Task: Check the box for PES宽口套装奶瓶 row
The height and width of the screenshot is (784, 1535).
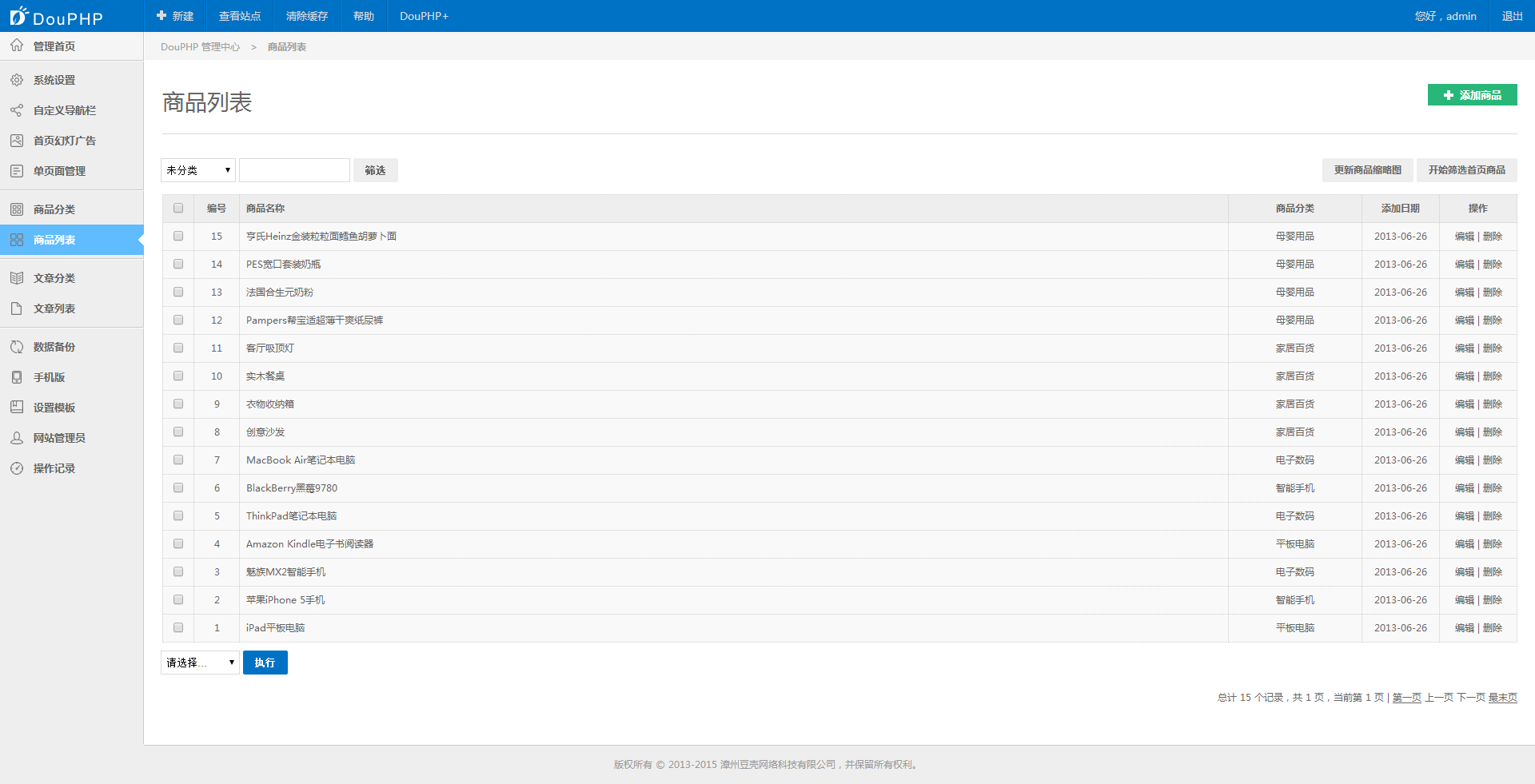Action: [178, 264]
